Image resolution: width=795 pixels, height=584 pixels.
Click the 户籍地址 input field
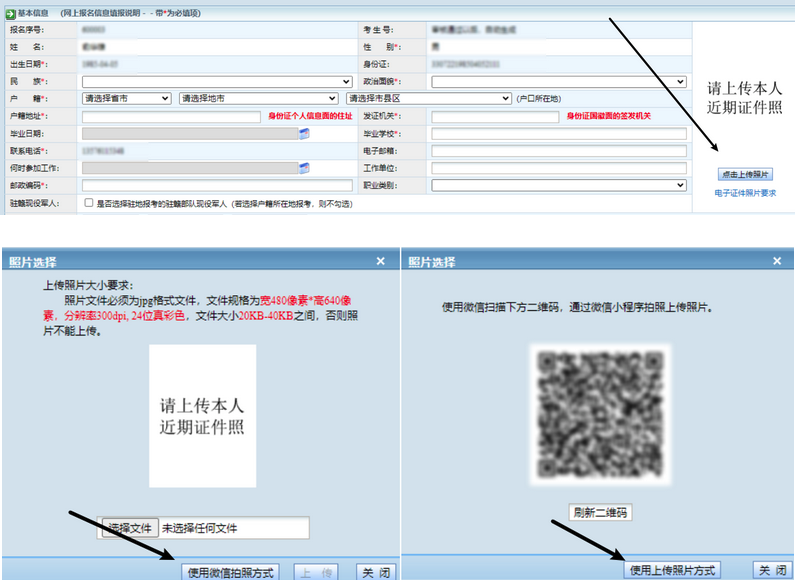(x=172, y=116)
